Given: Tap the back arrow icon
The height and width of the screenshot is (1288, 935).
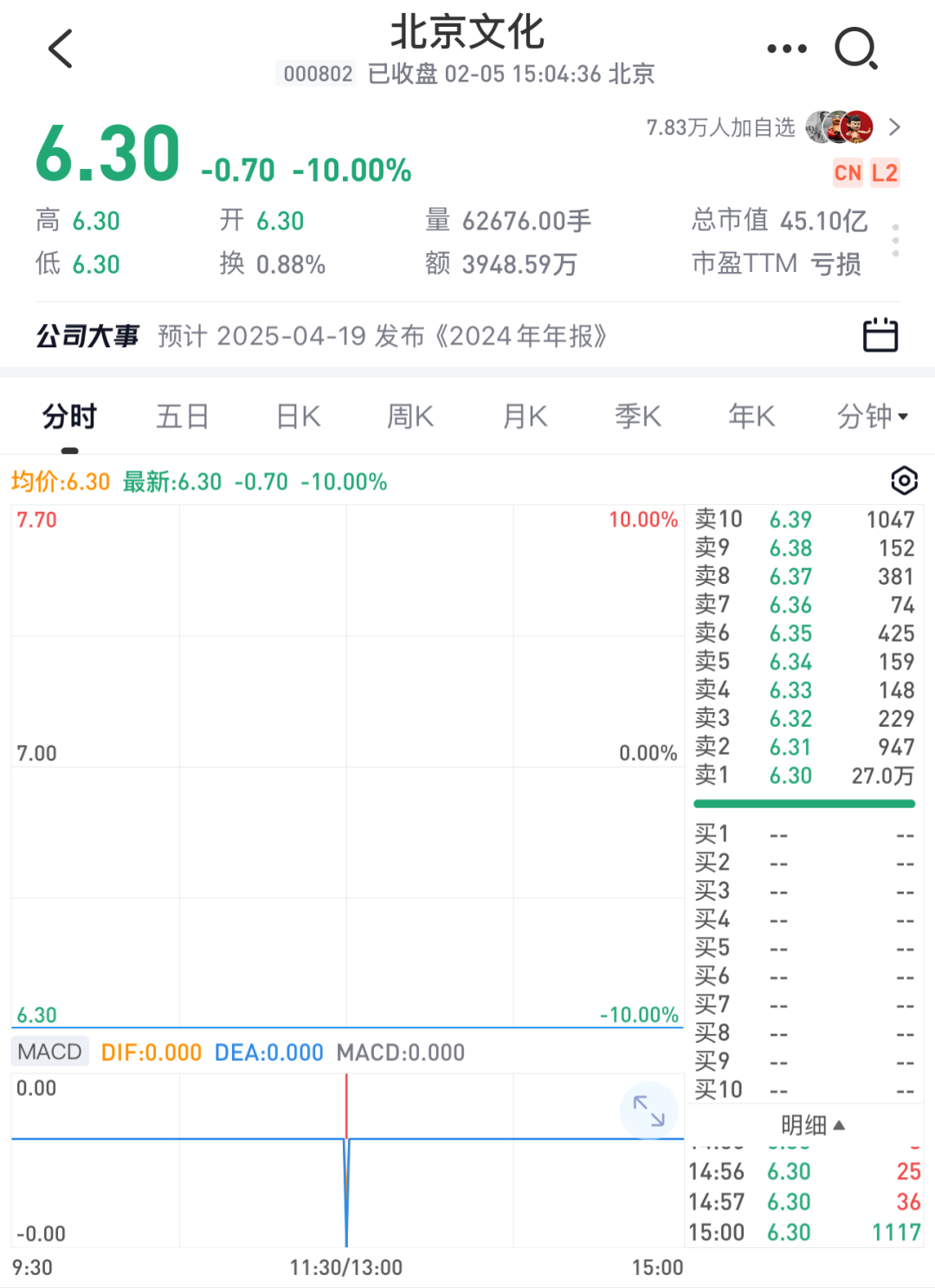Looking at the screenshot, I should click(61, 49).
